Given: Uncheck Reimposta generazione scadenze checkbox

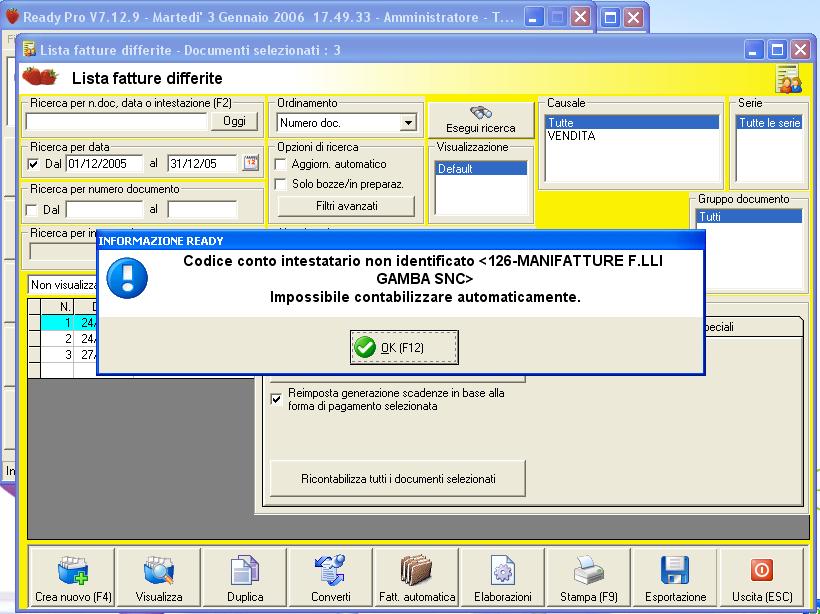Looking at the screenshot, I should (x=276, y=400).
